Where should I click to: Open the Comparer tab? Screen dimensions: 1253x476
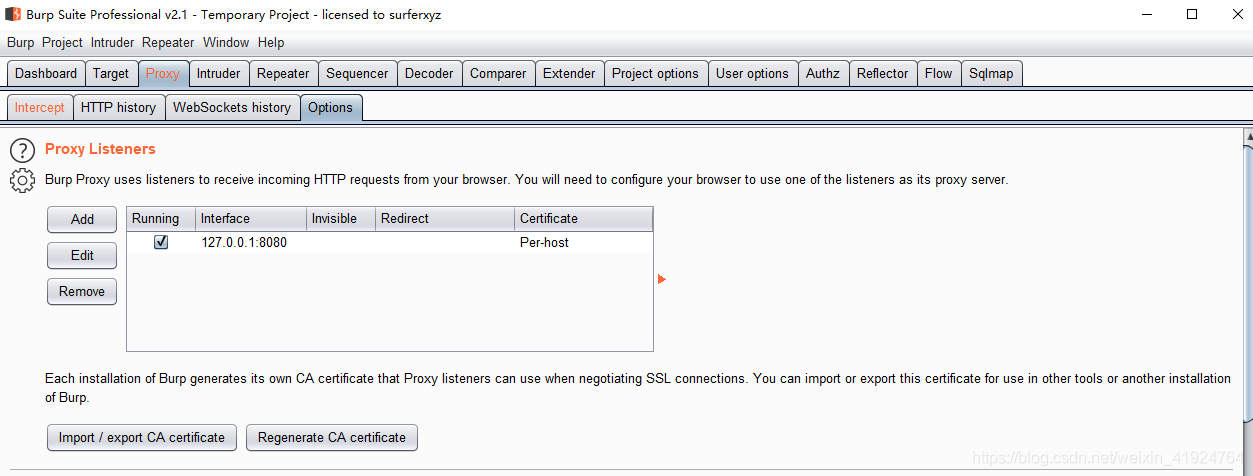click(x=498, y=73)
